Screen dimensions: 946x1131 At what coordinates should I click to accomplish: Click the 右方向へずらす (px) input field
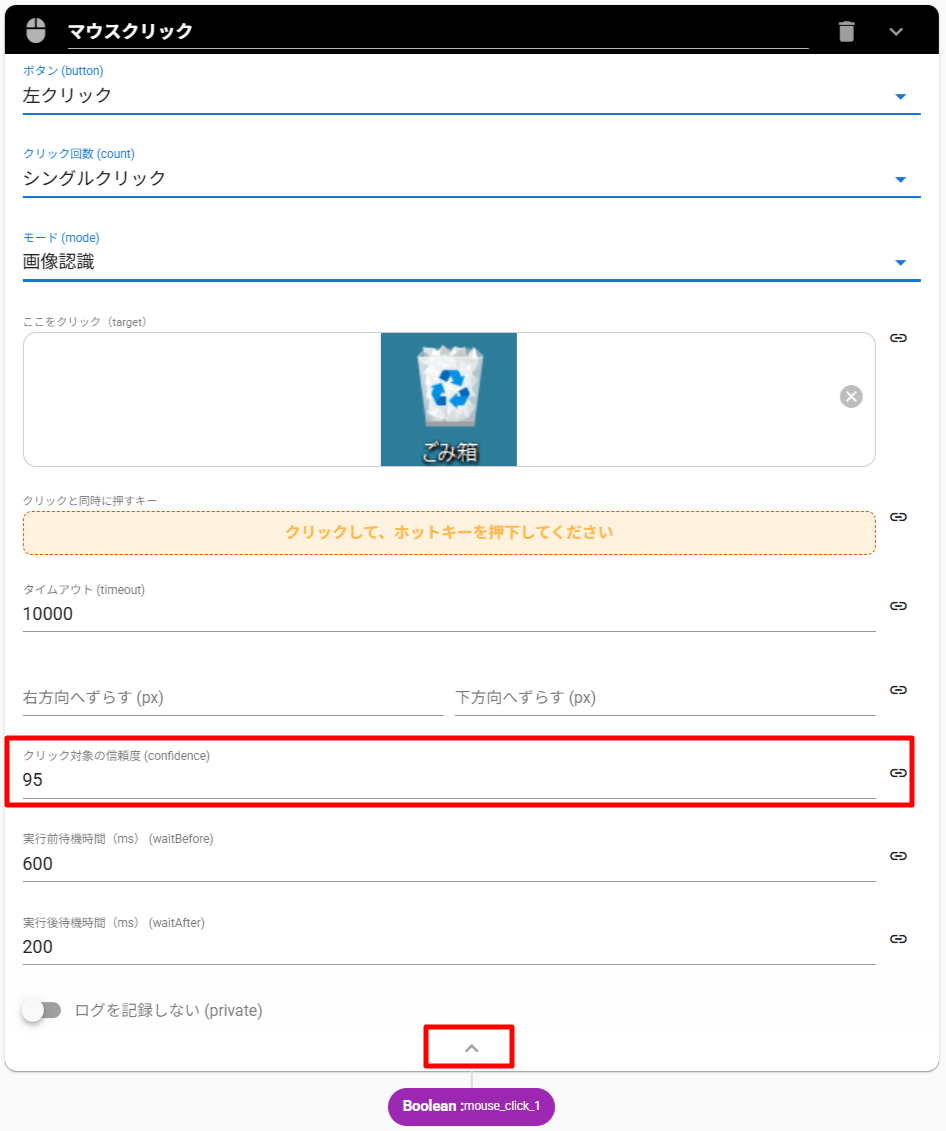click(232, 698)
